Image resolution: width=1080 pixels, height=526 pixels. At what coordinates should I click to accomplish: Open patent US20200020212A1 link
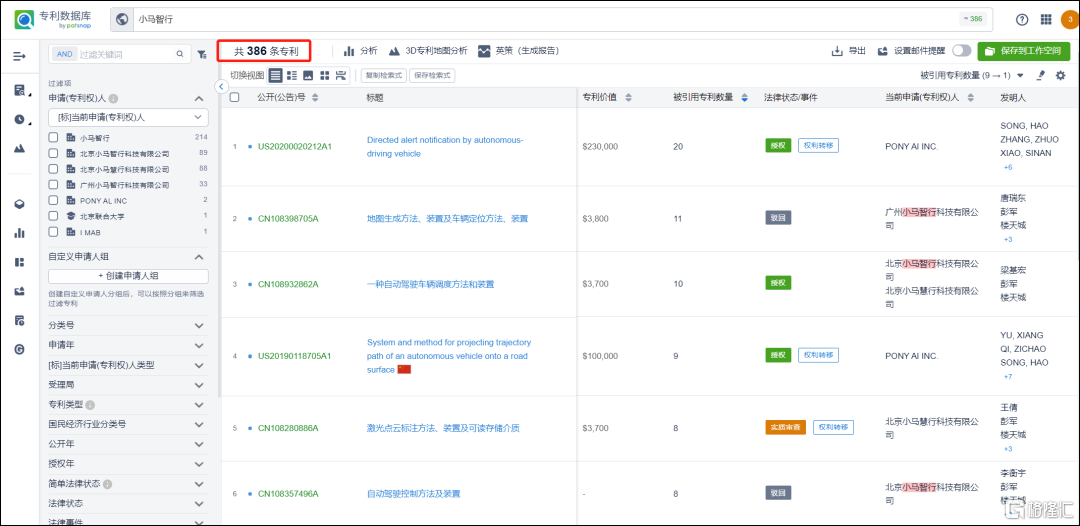click(x=295, y=147)
